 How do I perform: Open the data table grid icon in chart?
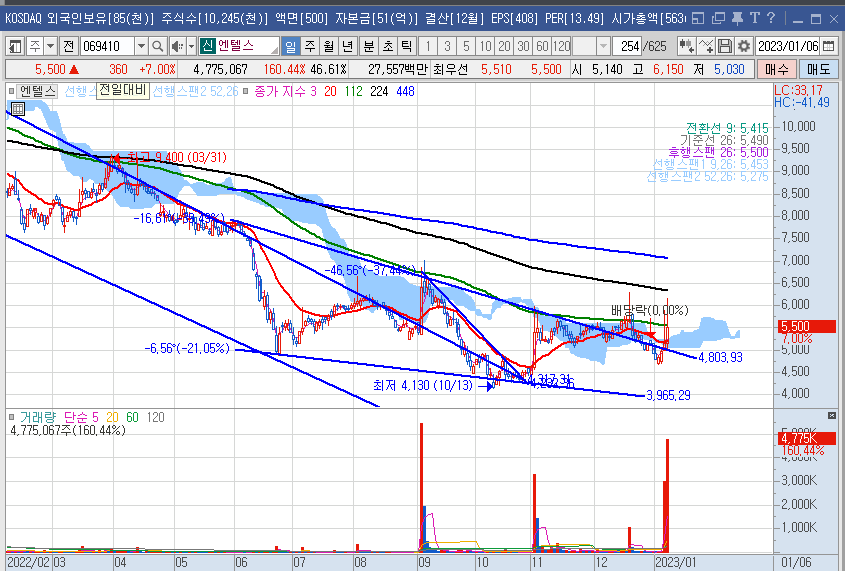(x=18, y=109)
